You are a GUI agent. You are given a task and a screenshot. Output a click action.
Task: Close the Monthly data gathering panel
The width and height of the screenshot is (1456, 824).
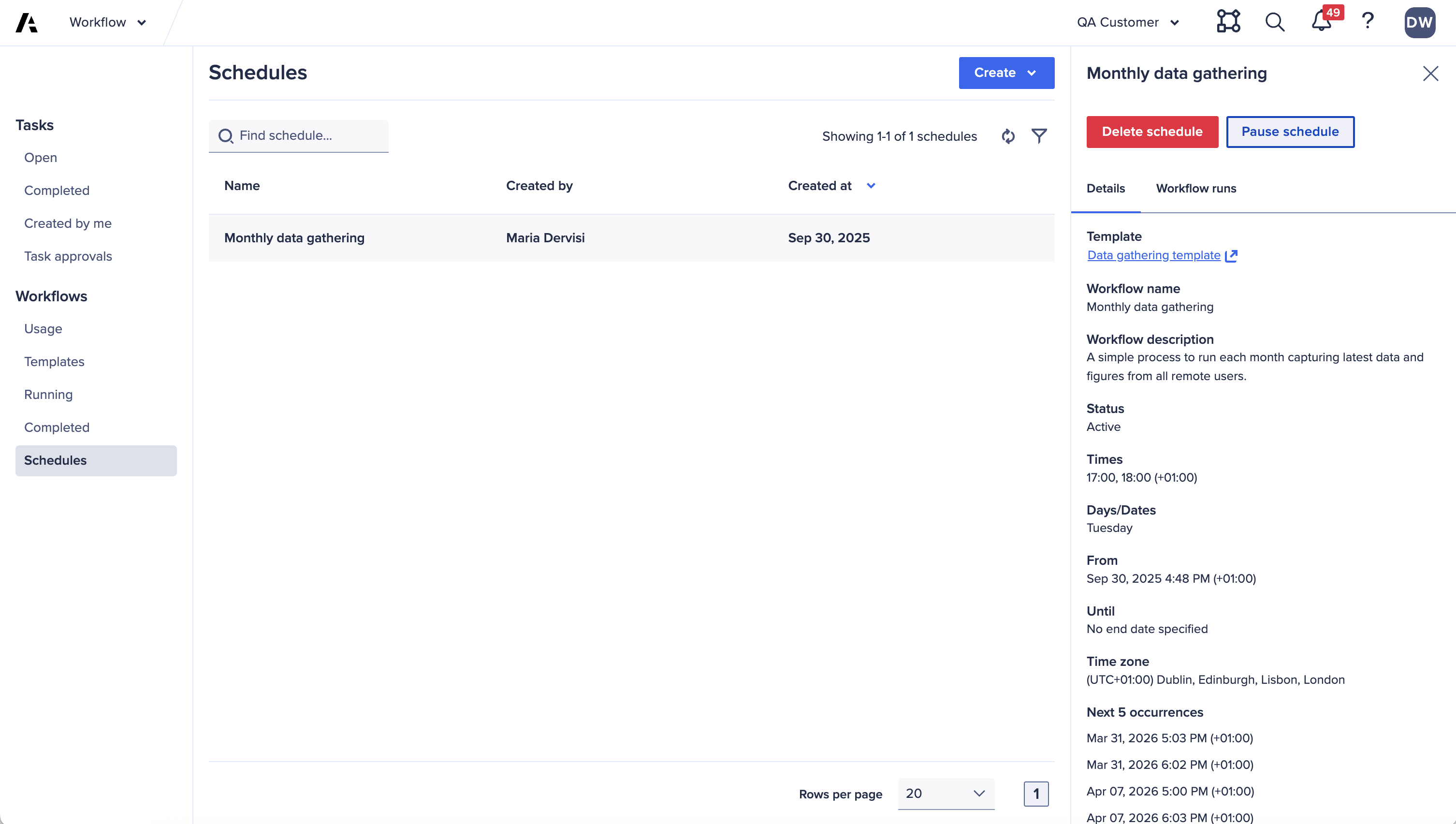tap(1430, 74)
